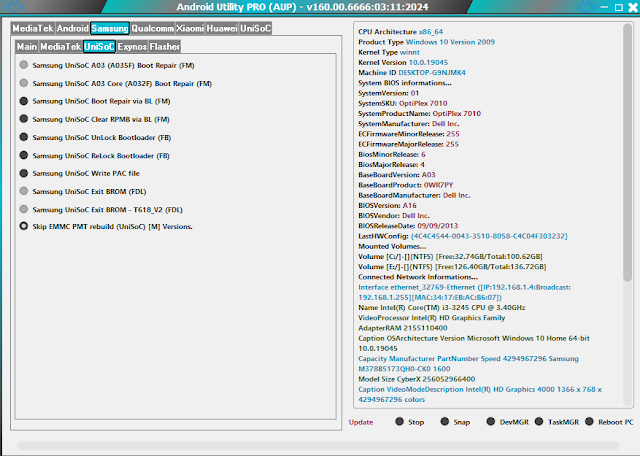The height and width of the screenshot is (456, 640).
Task: Click the Capacity Manufacturer PartNumber Speed line
Action: click(x=468, y=364)
